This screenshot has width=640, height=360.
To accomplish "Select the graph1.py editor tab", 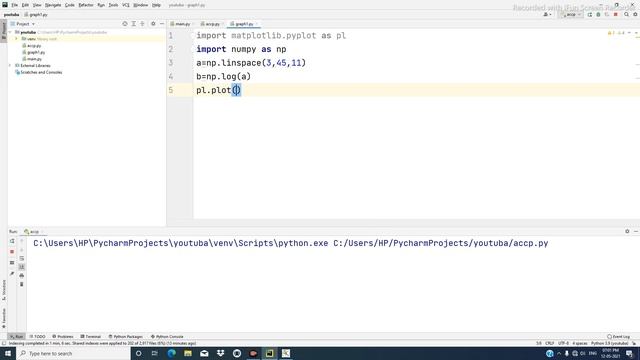I will click(244, 24).
